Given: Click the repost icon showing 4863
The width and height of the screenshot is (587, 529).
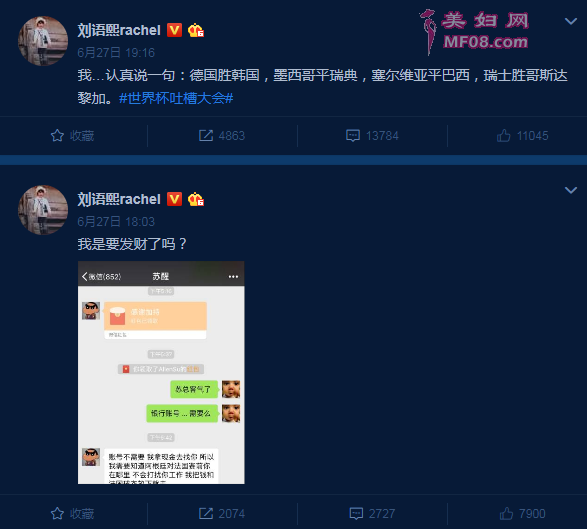Looking at the screenshot, I should 206,136.
